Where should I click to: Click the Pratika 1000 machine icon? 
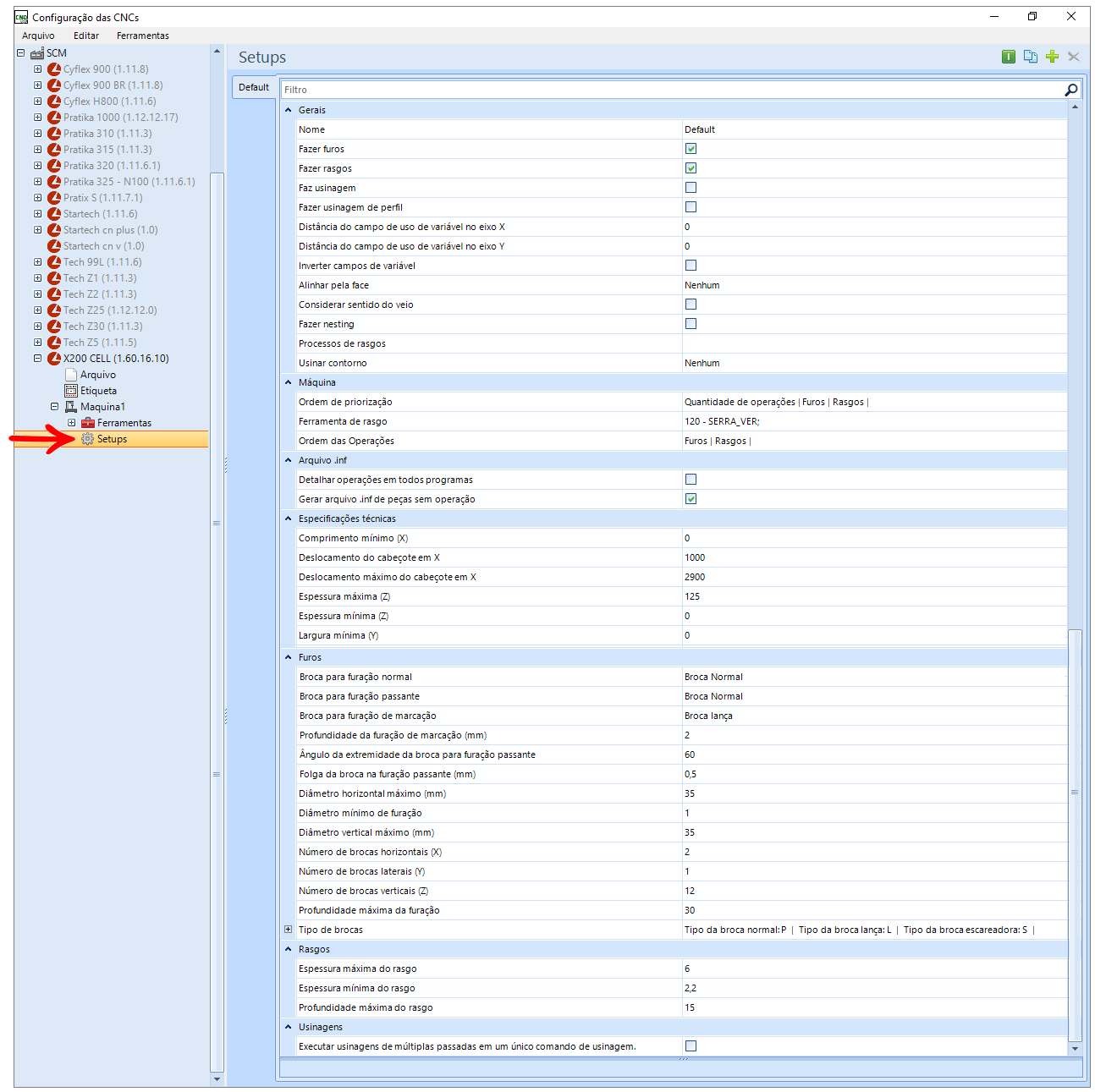54,118
